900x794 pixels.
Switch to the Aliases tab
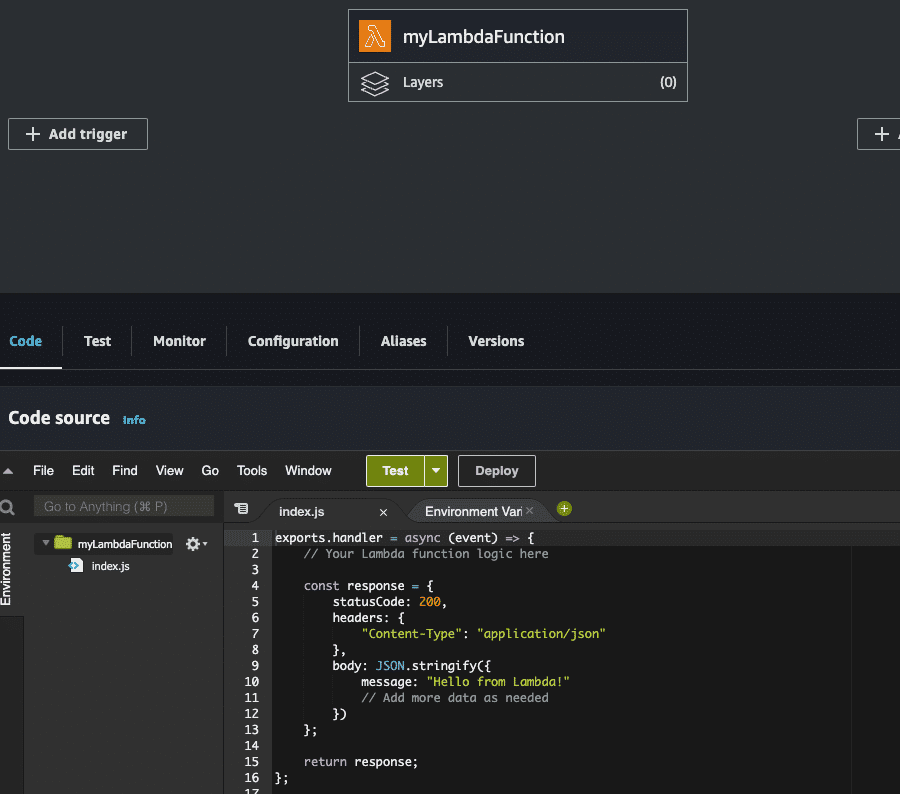tap(403, 341)
